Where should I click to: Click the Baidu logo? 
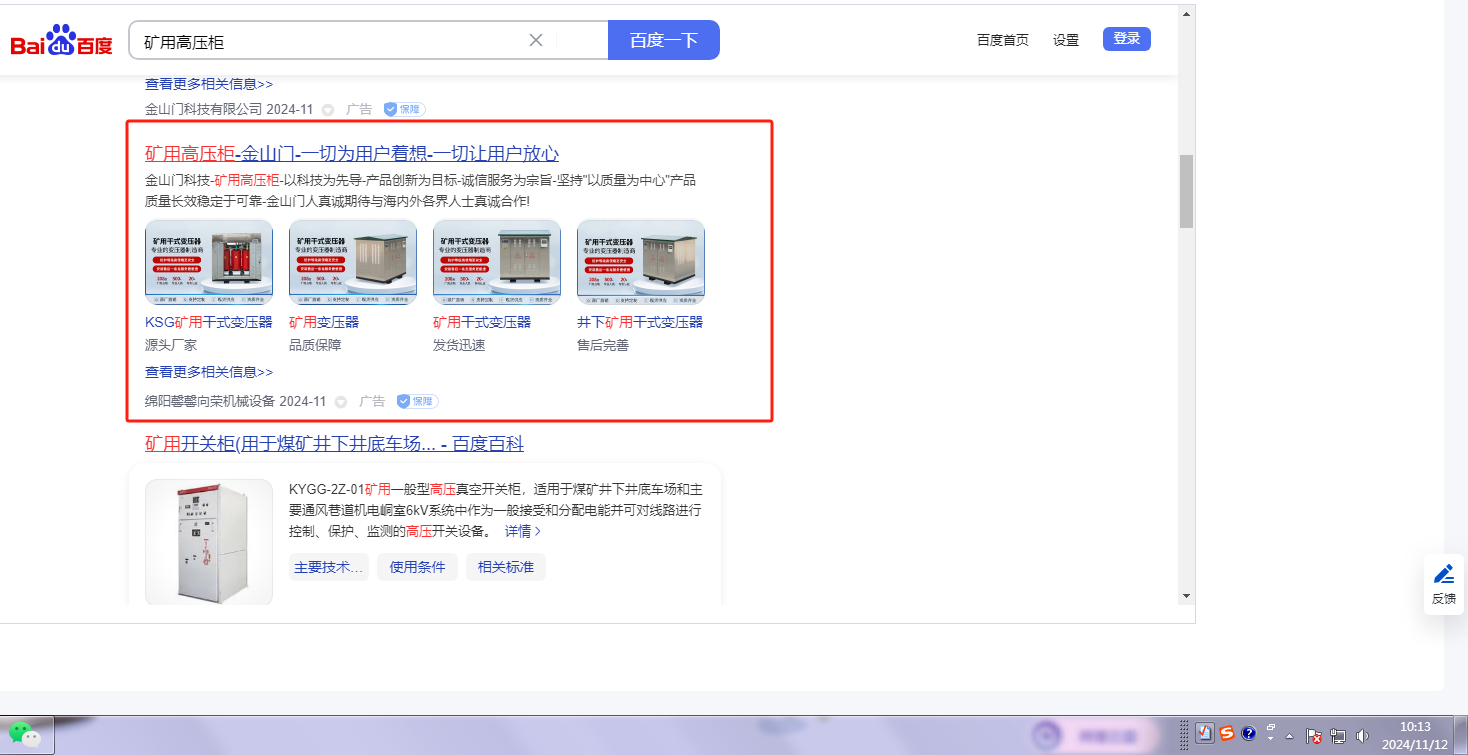coord(61,41)
